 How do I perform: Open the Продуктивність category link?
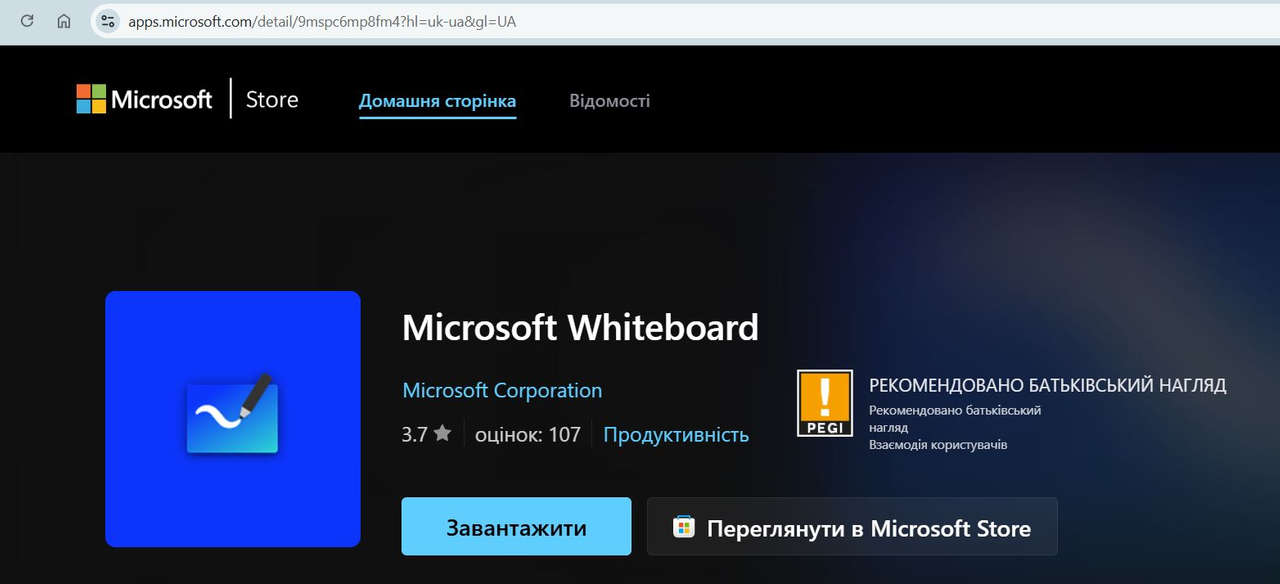(676, 435)
